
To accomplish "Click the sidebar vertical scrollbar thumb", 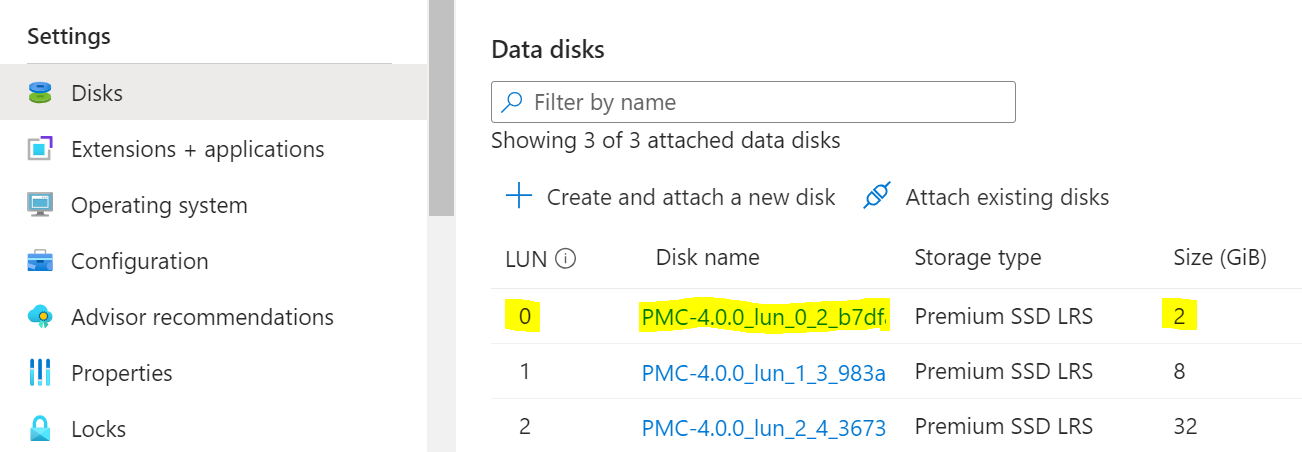I will point(441,108).
